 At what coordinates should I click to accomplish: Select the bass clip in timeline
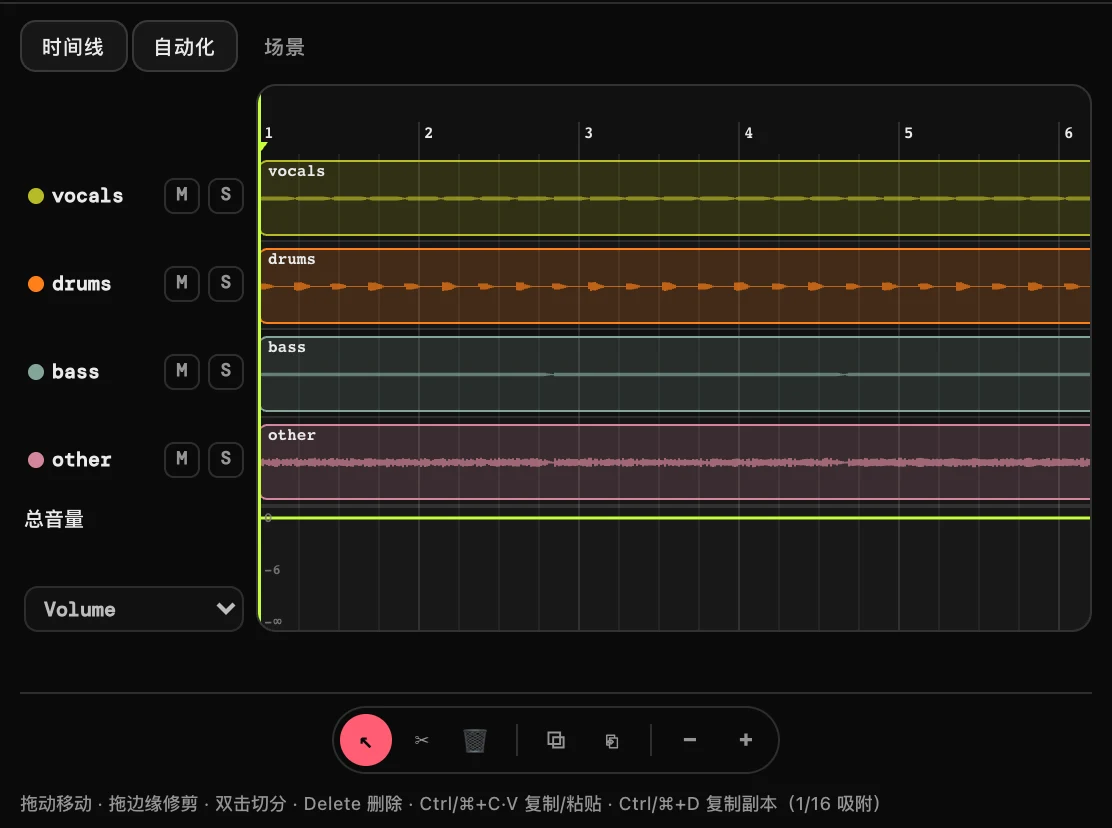[x=675, y=374]
